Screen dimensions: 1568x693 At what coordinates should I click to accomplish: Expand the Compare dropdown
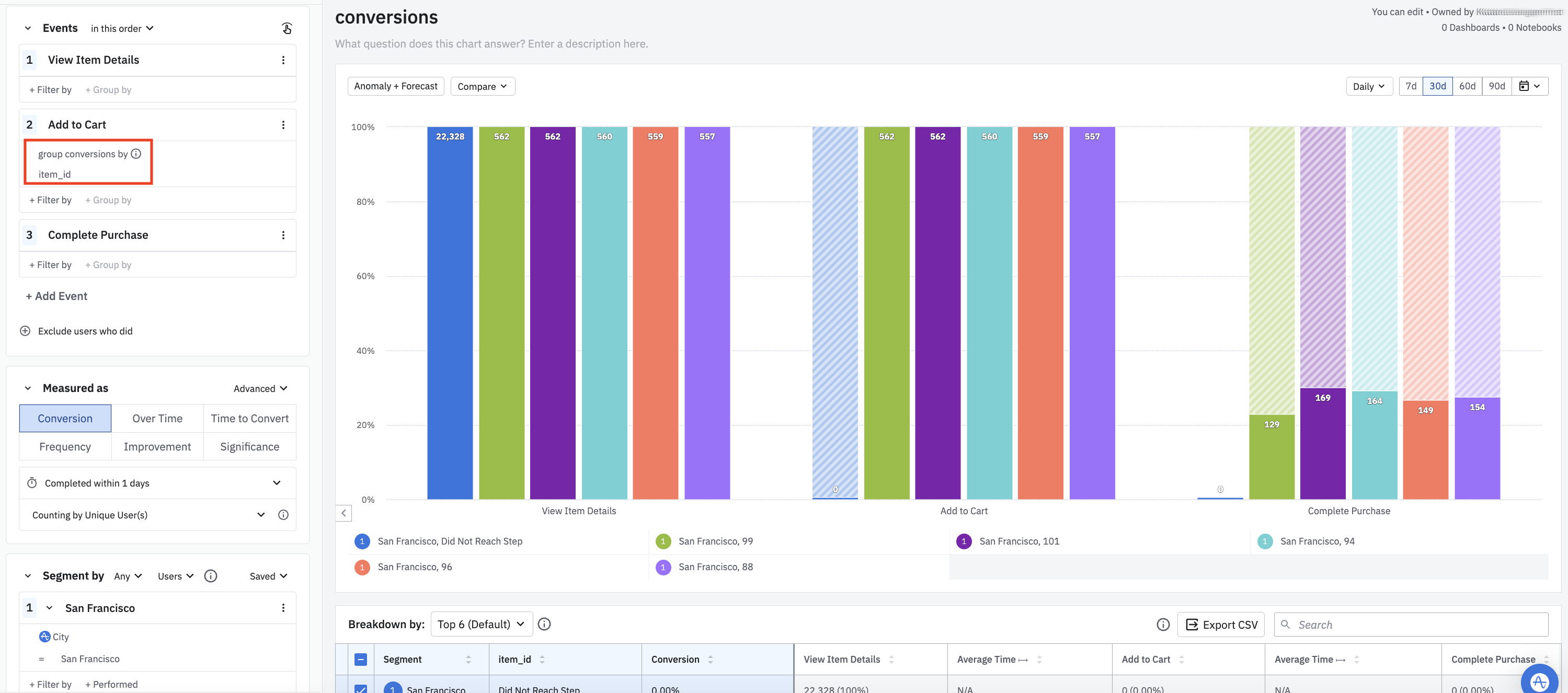point(482,86)
